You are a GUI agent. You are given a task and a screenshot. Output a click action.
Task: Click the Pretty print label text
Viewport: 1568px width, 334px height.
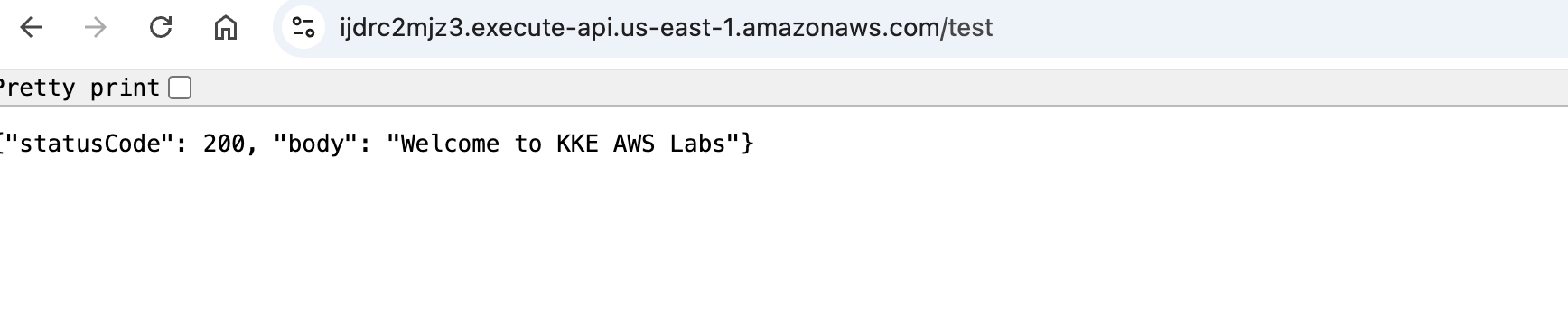pos(79,88)
